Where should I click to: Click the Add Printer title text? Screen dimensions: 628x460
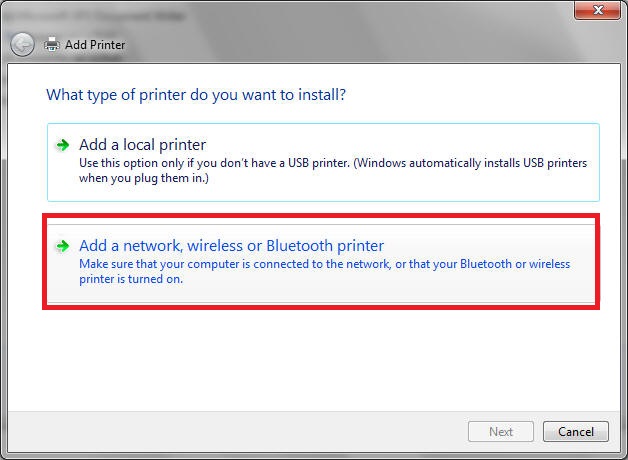[95, 44]
